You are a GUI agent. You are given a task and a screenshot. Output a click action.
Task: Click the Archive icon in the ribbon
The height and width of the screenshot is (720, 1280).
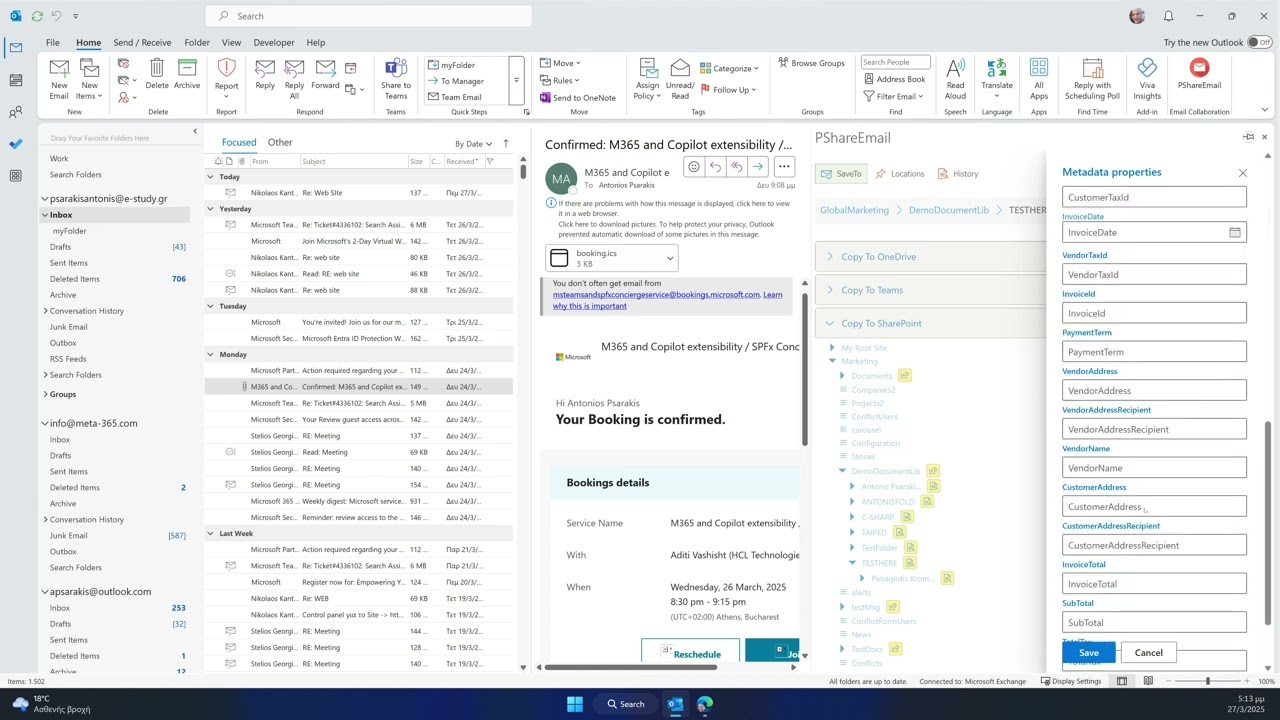187,74
